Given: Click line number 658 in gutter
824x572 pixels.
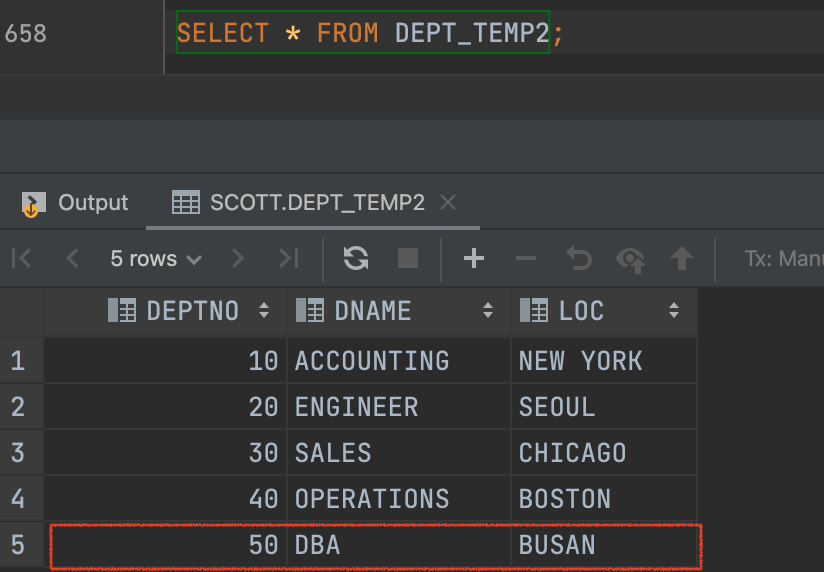Looking at the screenshot, I should click(26, 34).
